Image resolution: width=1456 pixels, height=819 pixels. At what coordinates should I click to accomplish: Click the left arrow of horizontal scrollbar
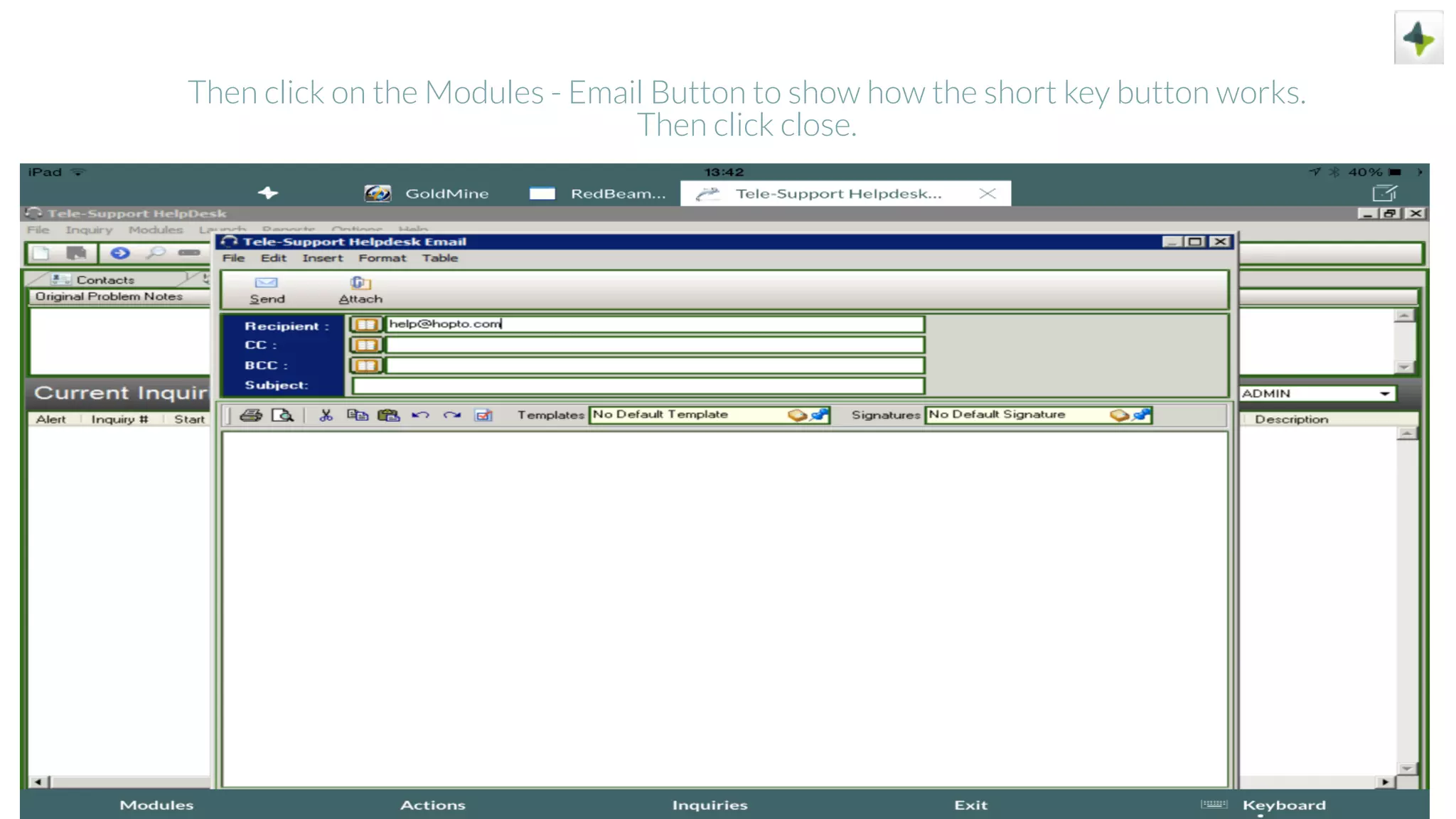pyautogui.click(x=38, y=782)
